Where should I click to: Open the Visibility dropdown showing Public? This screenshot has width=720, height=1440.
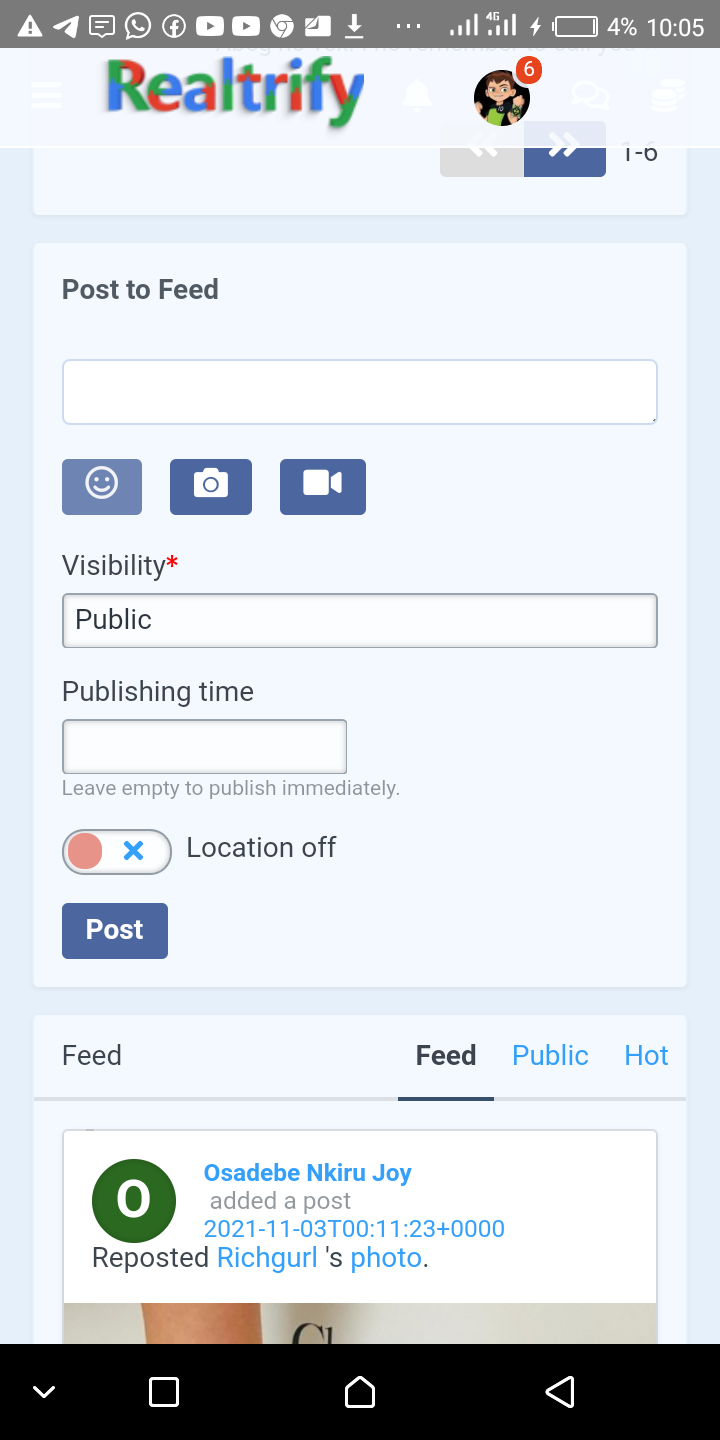[360, 620]
